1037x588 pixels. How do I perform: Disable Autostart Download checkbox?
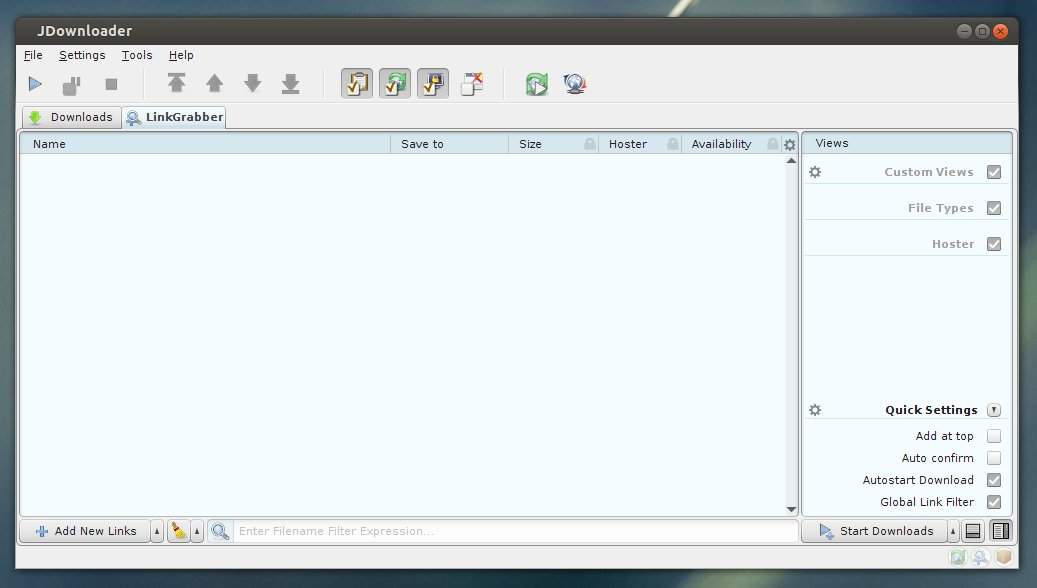(x=994, y=480)
